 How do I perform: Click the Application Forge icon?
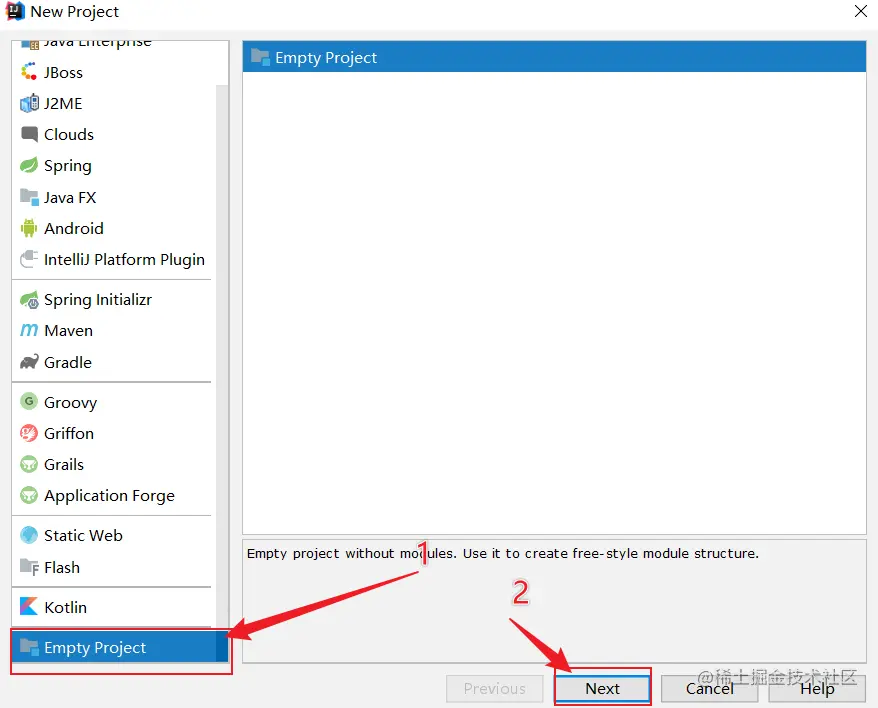(29, 495)
